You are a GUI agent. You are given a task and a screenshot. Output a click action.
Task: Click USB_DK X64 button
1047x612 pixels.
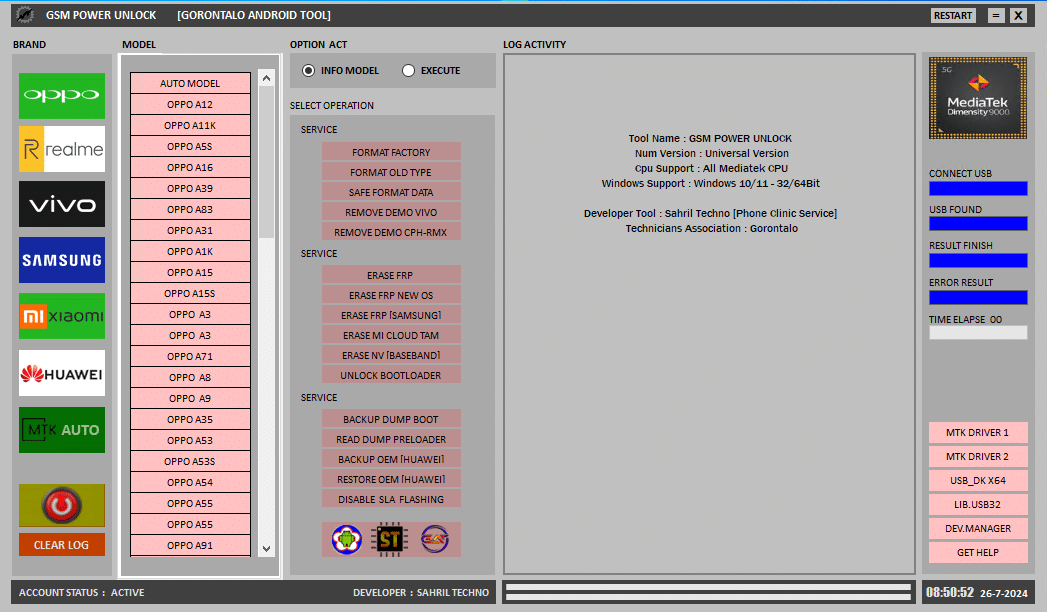tap(978, 481)
